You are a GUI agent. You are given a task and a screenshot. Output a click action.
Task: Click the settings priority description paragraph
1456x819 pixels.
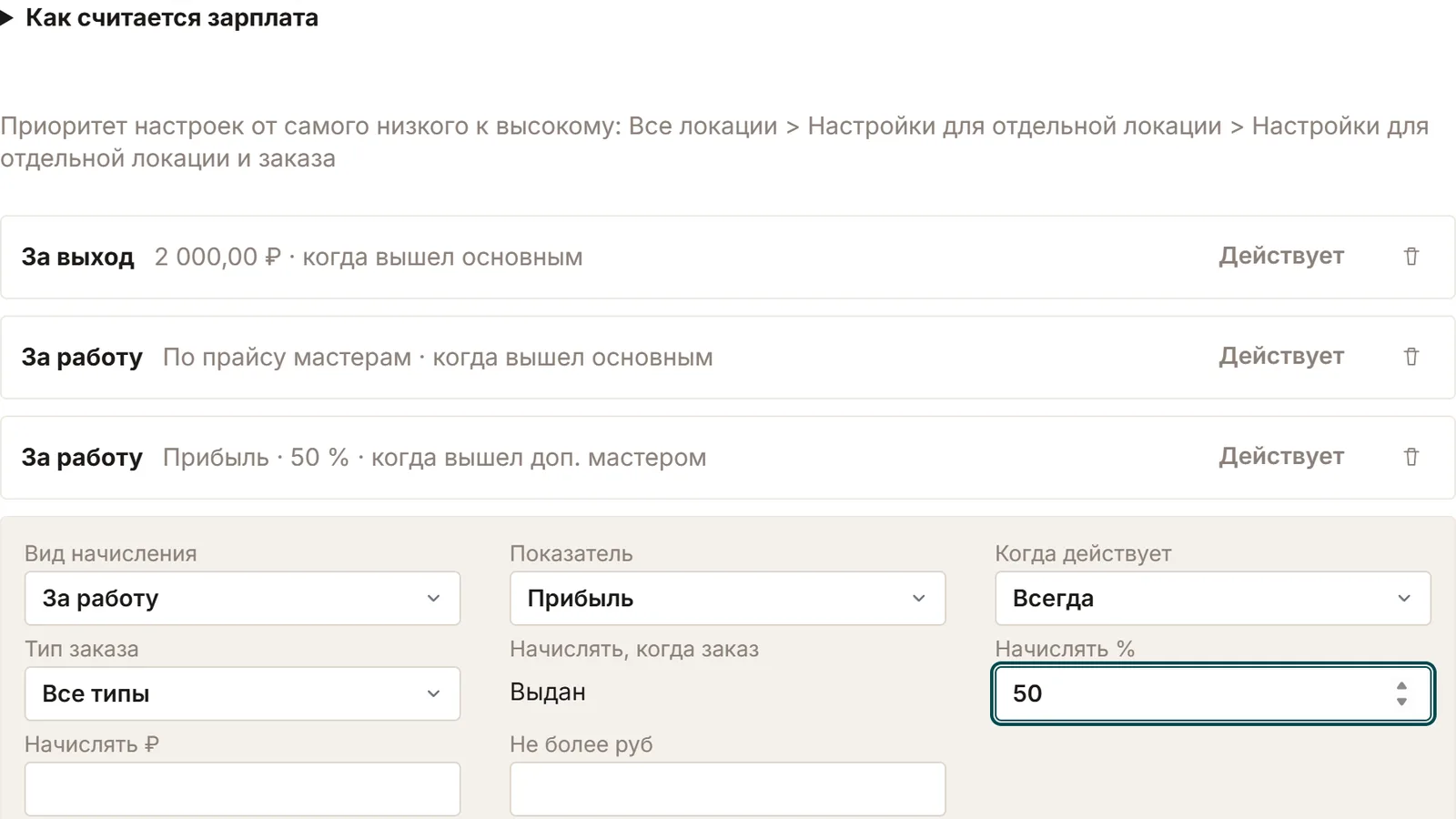click(x=714, y=142)
